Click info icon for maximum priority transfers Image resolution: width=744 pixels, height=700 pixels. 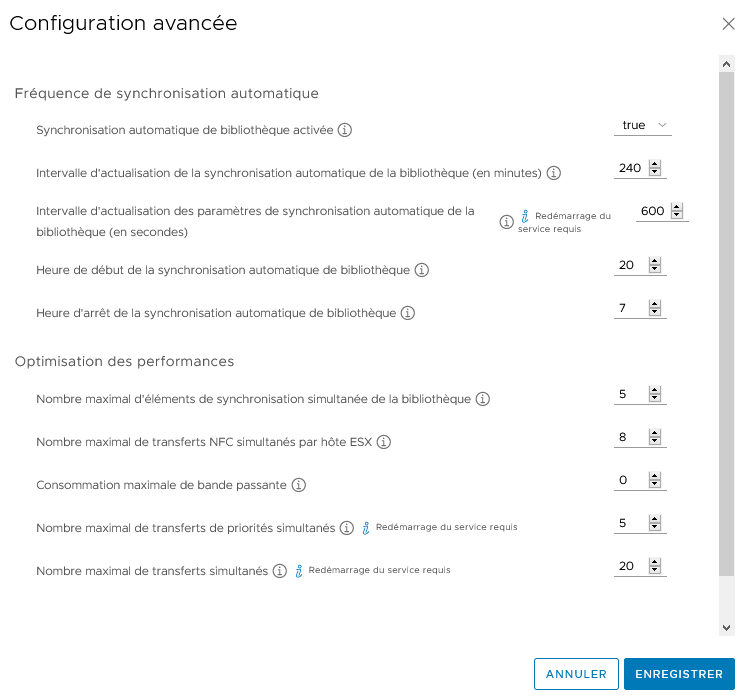(347, 528)
